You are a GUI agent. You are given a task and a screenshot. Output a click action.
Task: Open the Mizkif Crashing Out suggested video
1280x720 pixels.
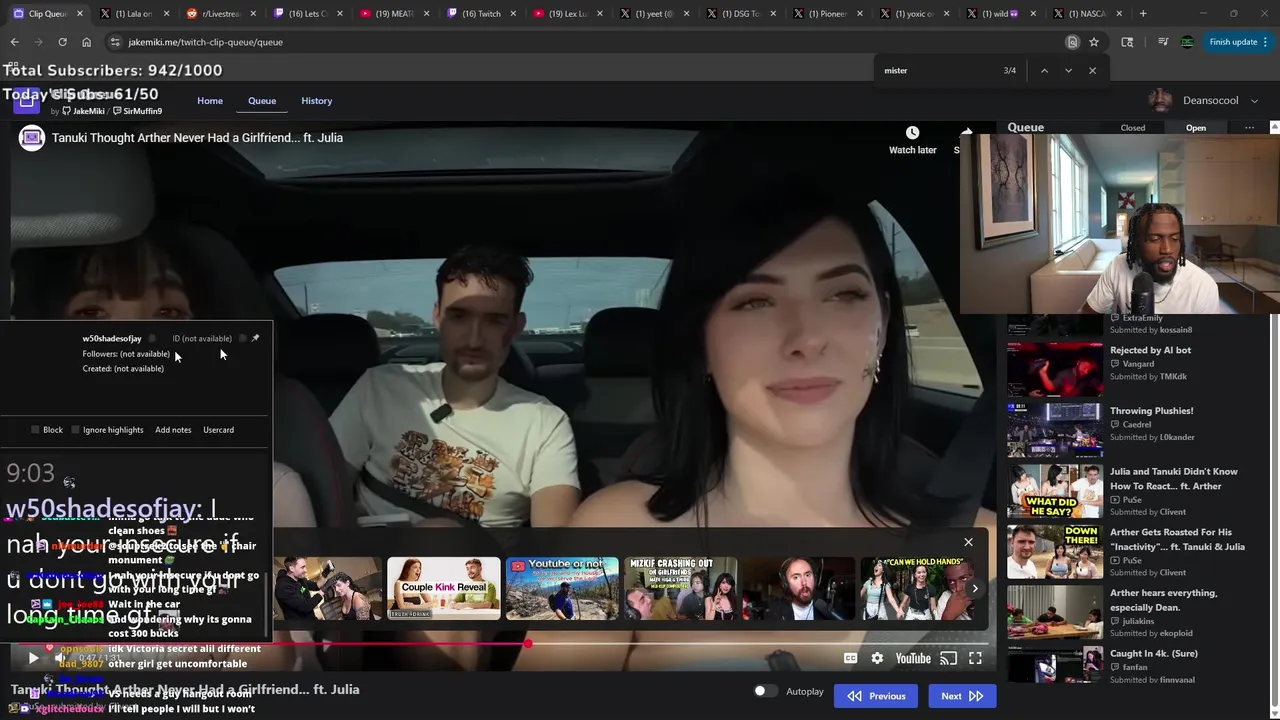(680, 588)
